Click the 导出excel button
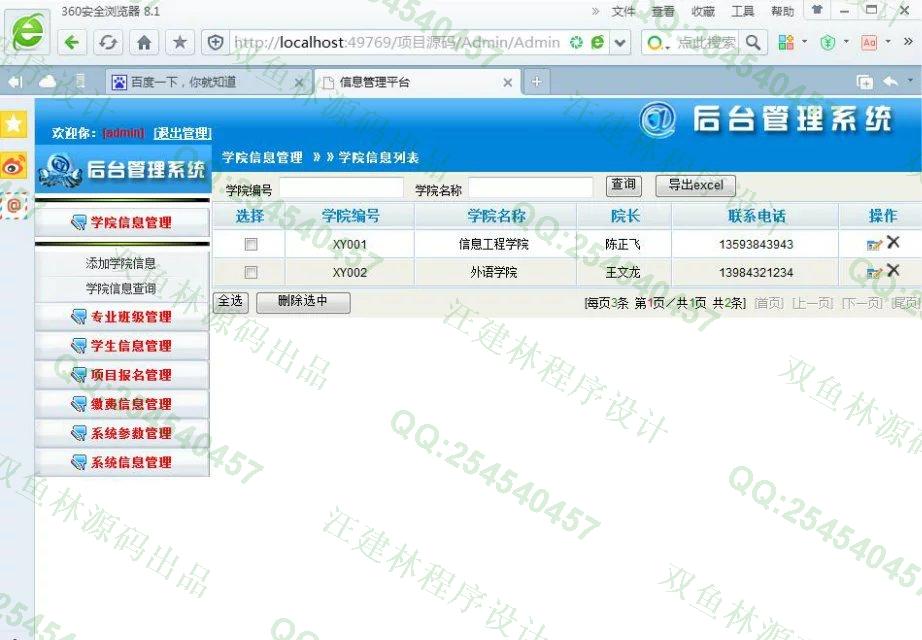 (695, 185)
